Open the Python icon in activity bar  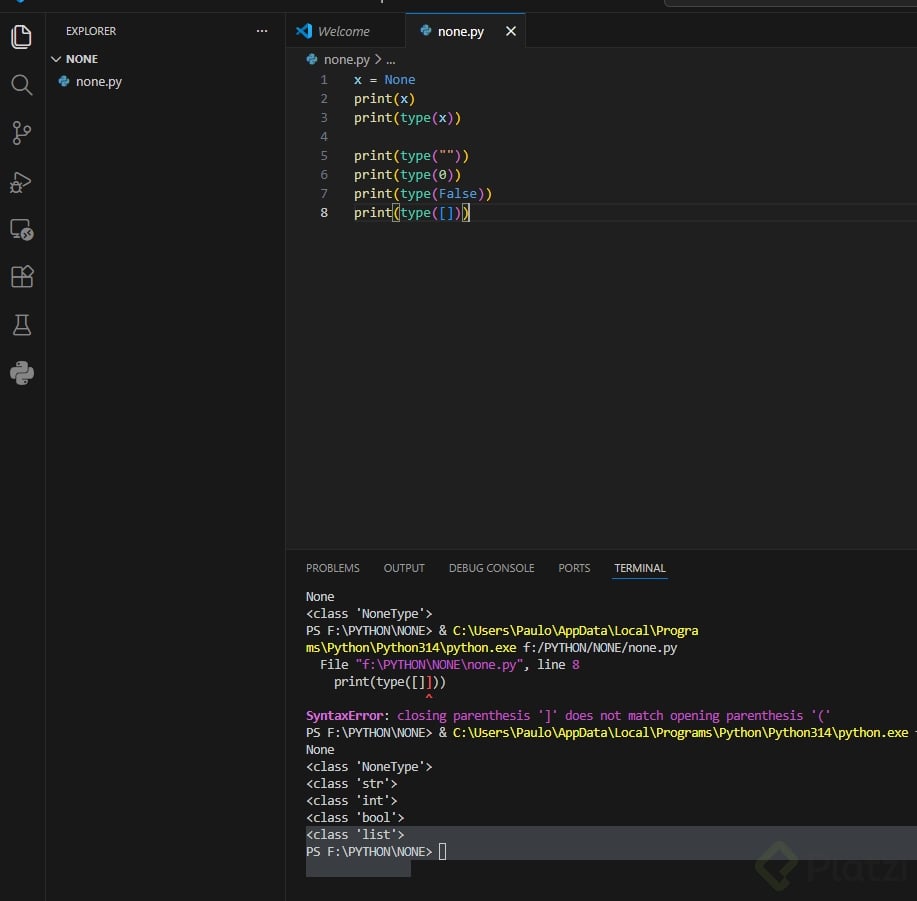[22, 373]
